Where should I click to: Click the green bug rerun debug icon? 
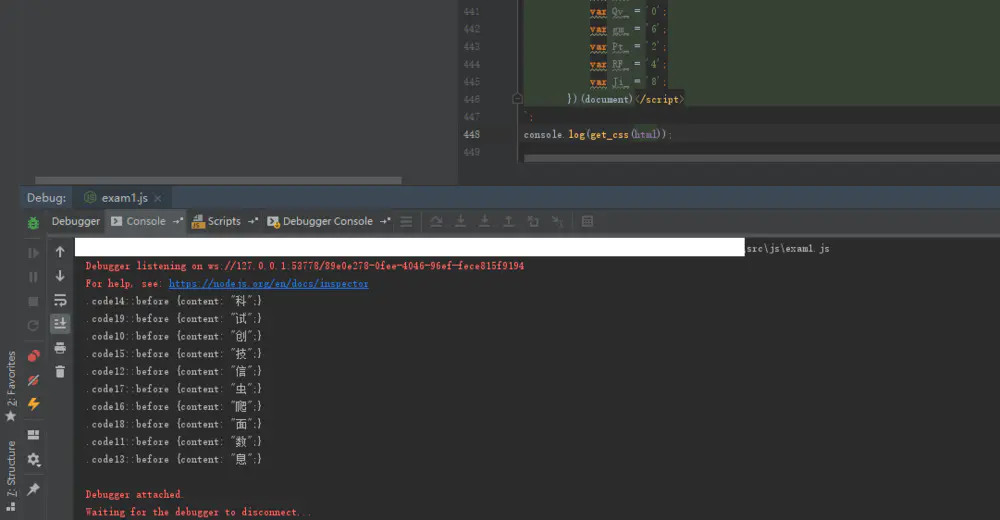point(33,223)
